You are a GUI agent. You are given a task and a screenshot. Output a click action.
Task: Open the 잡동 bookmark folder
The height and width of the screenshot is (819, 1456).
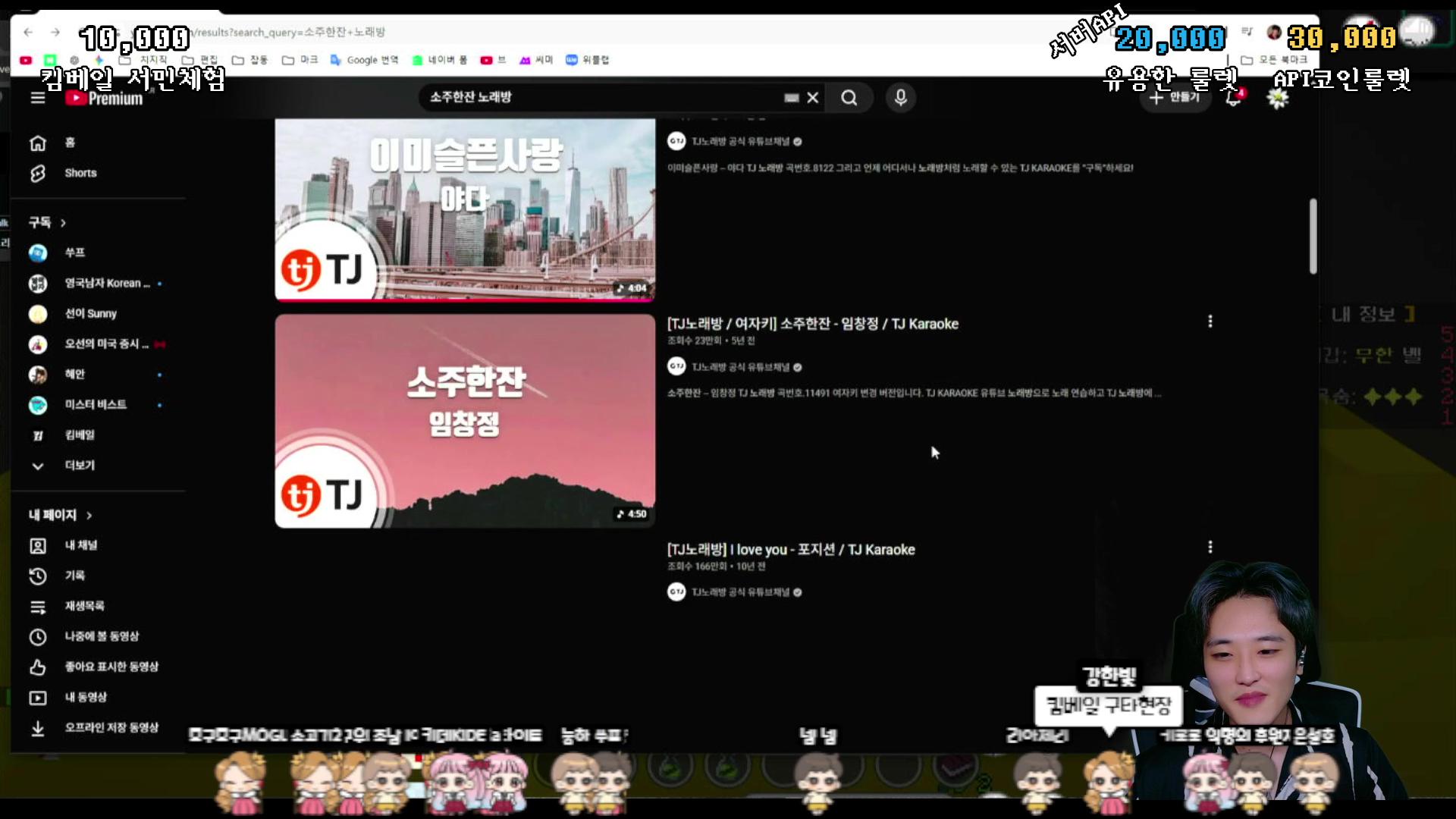[249, 60]
